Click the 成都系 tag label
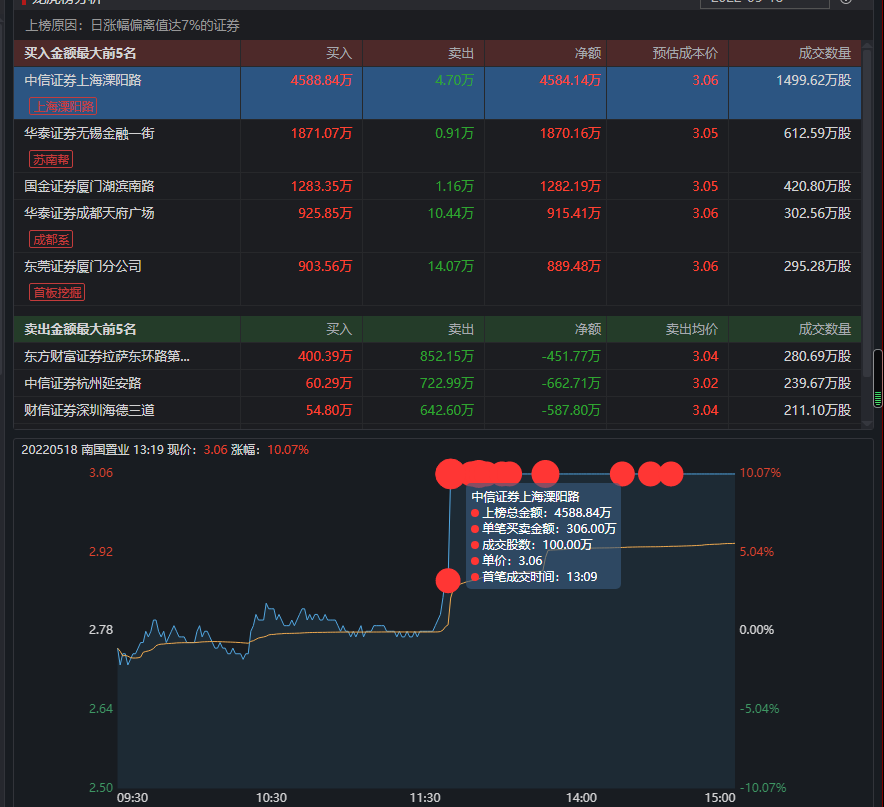The height and width of the screenshot is (807, 884). [51, 240]
